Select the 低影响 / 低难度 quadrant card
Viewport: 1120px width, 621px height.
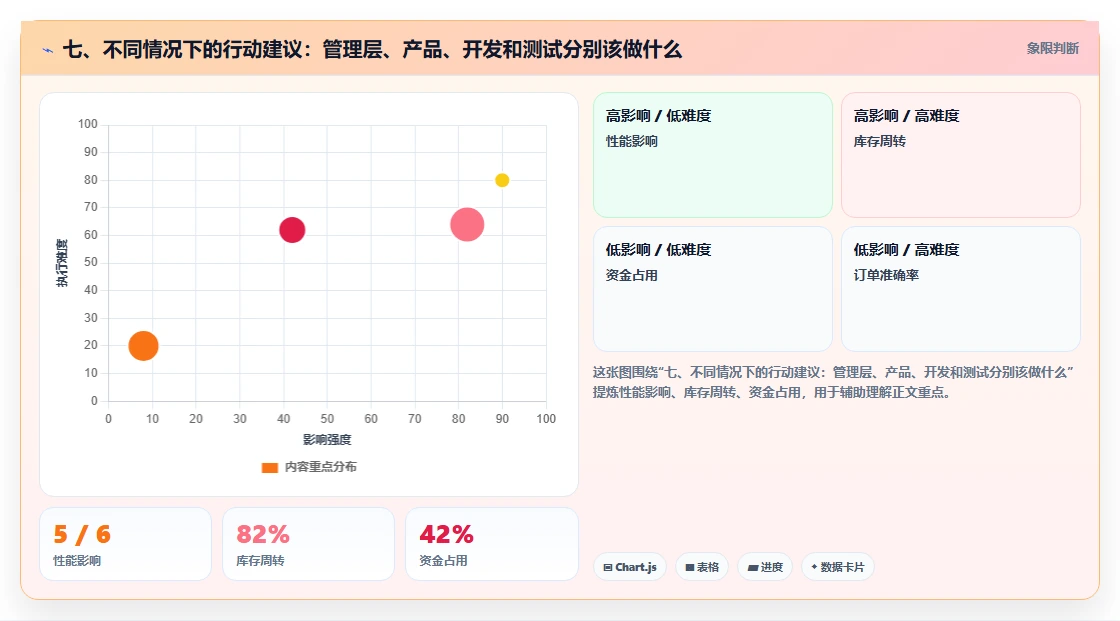[713, 289]
